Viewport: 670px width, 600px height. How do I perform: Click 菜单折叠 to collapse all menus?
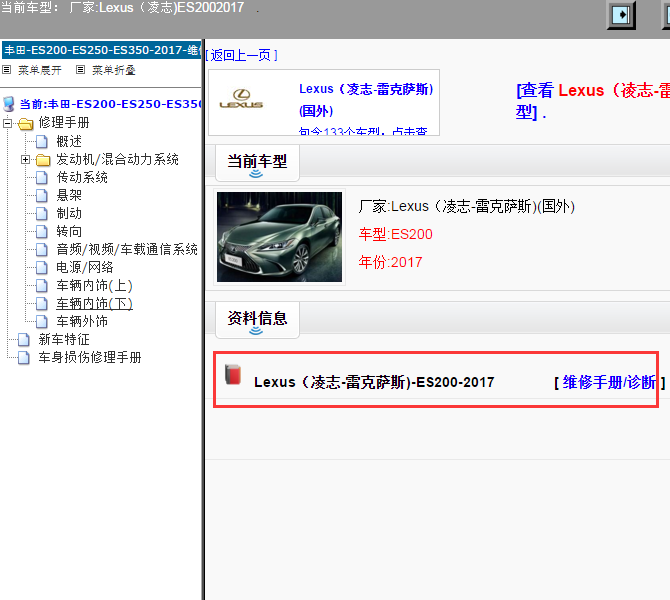[112, 70]
